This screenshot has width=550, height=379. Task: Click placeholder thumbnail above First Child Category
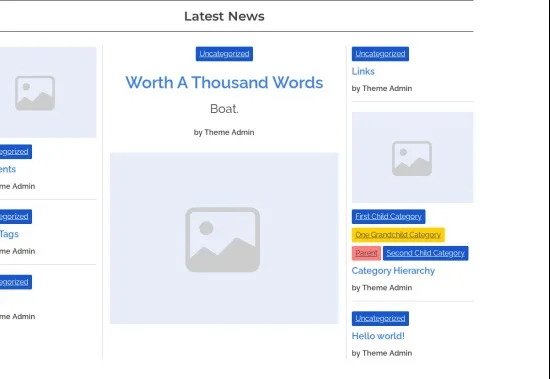pos(412,157)
